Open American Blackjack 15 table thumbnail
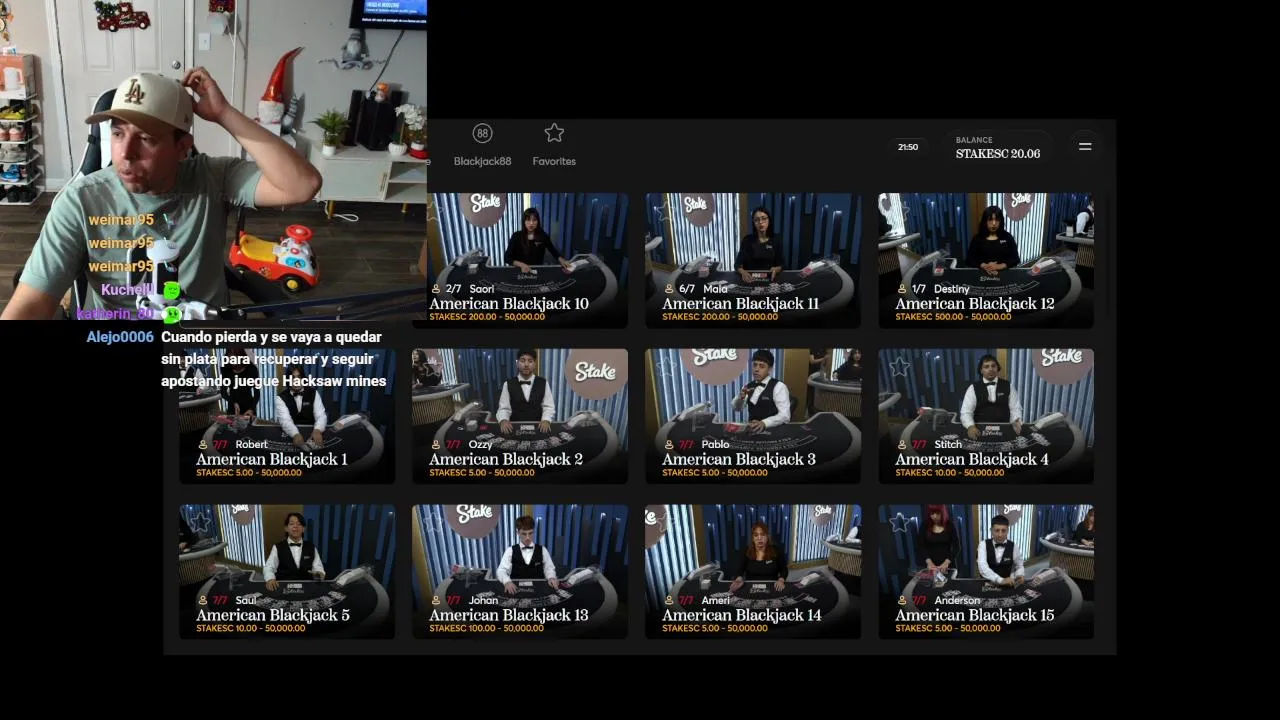1280x720 pixels. click(986, 572)
